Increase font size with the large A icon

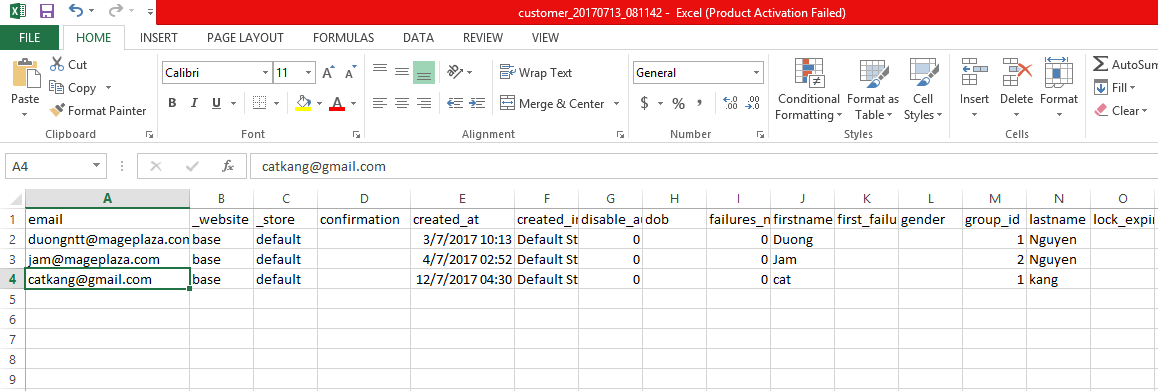pos(329,73)
